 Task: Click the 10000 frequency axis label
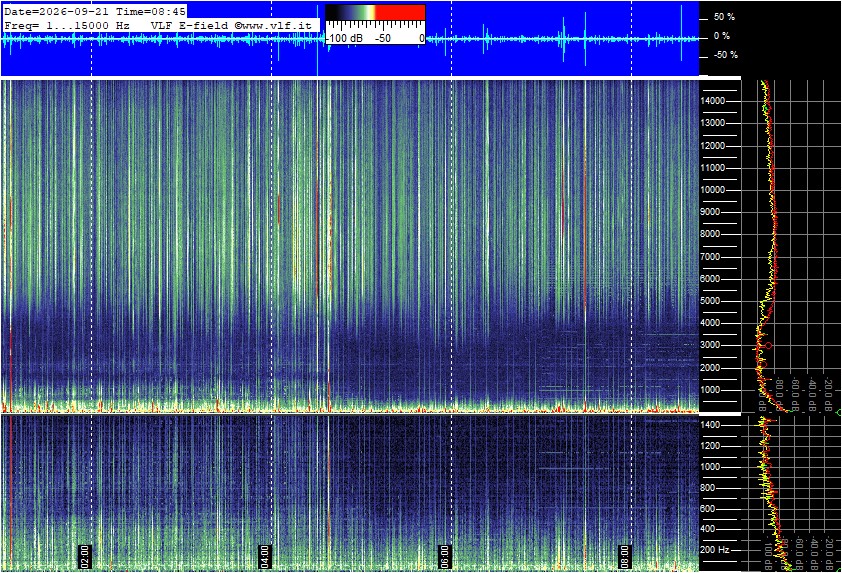(714, 190)
